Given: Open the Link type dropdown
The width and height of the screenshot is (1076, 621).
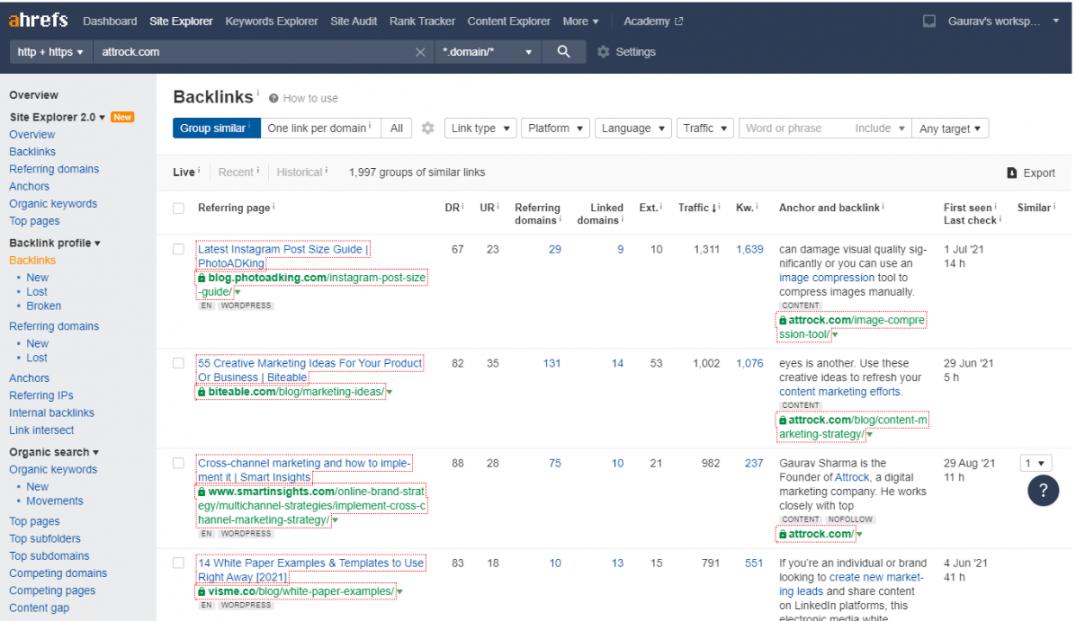Looking at the screenshot, I should click(x=480, y=128).
